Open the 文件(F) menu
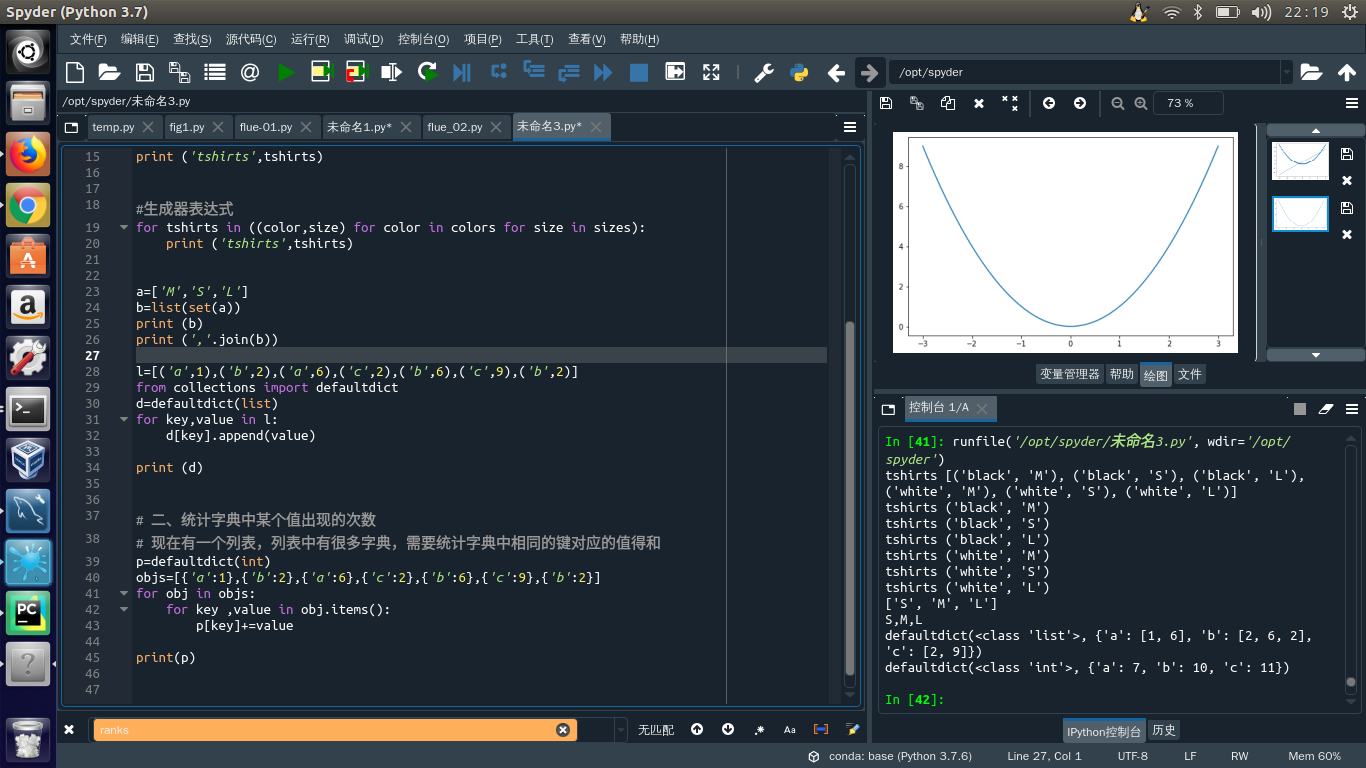 point(88,40)
